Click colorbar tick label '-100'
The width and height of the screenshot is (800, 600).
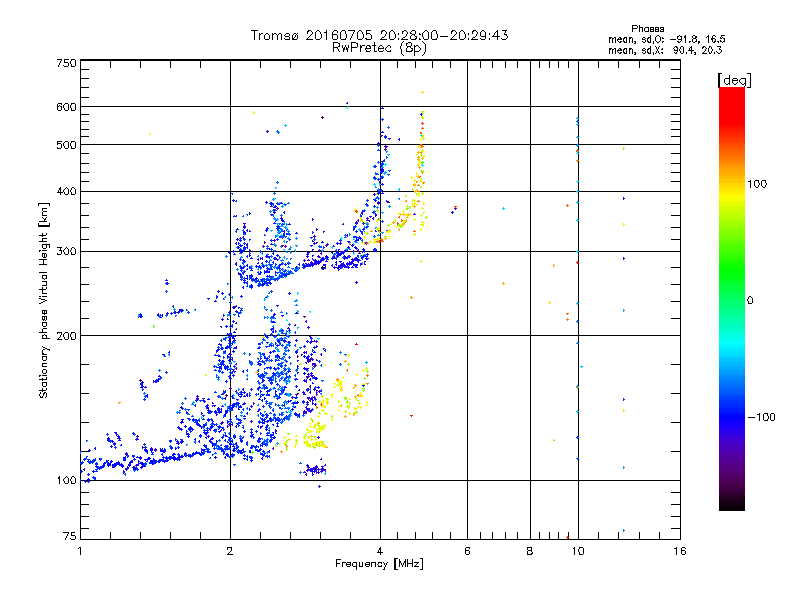tap(761, 417)
